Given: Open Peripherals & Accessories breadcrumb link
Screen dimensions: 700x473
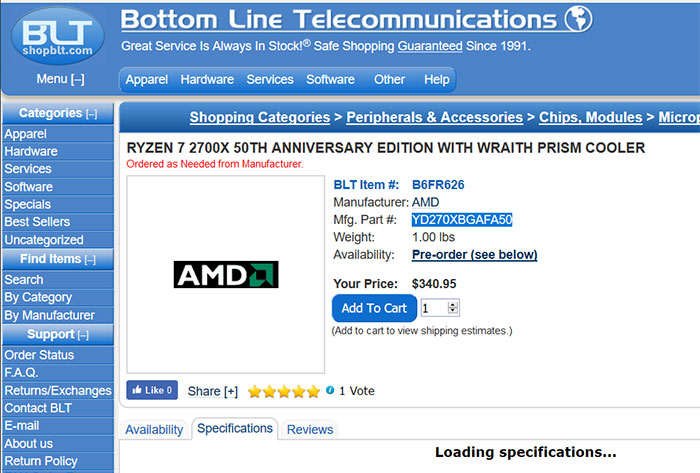Looking at the screenshot, I should pyautogui.click(x=434, y=117).
